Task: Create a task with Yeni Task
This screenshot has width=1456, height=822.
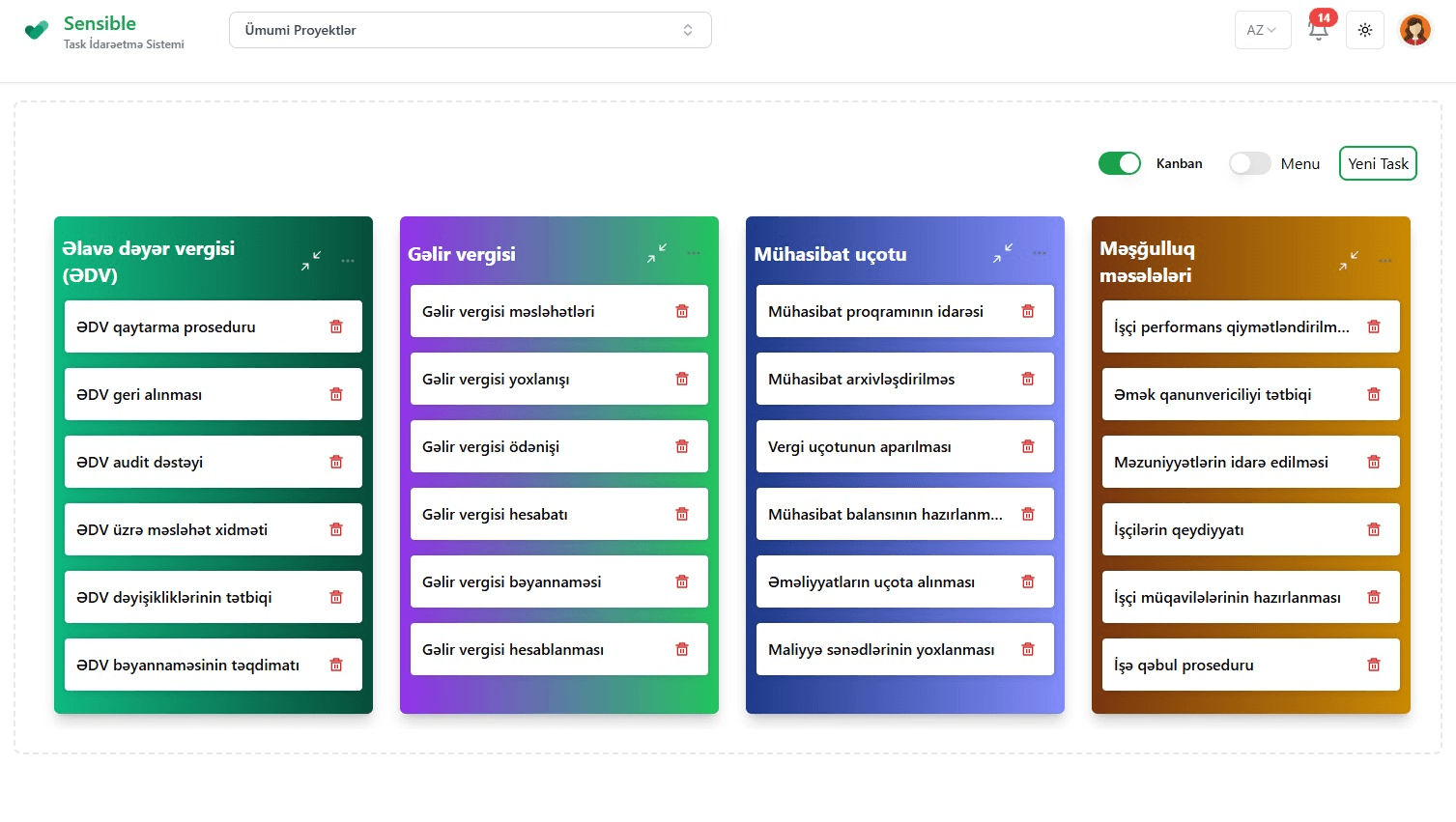Action: [x=1378, y=163]
